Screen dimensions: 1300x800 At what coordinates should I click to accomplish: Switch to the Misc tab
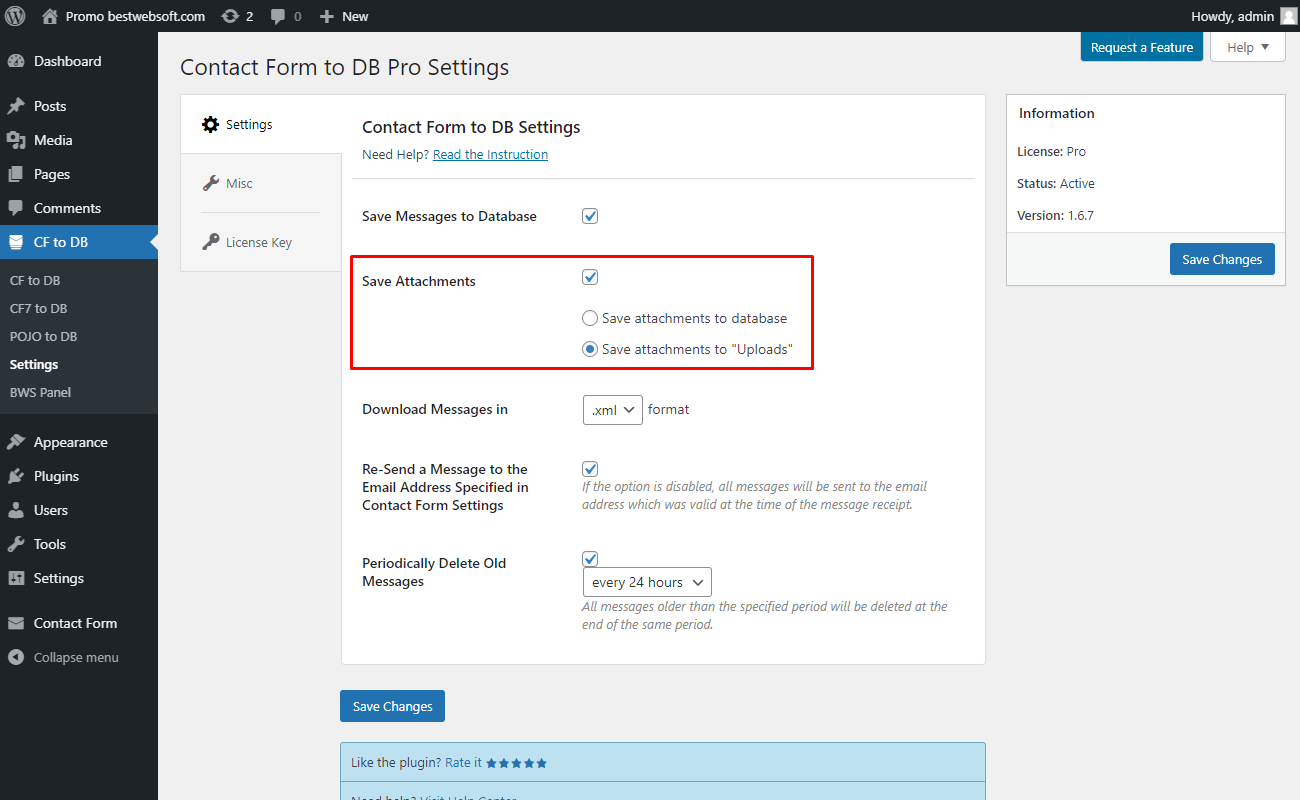click(x=261, y=183)
